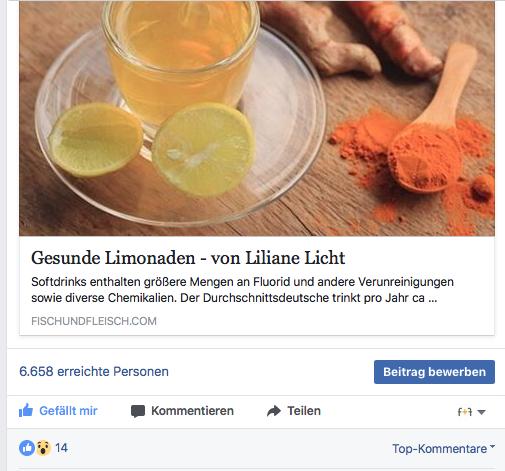Click the Wow emoji reaction icon

tap(43, 448)
